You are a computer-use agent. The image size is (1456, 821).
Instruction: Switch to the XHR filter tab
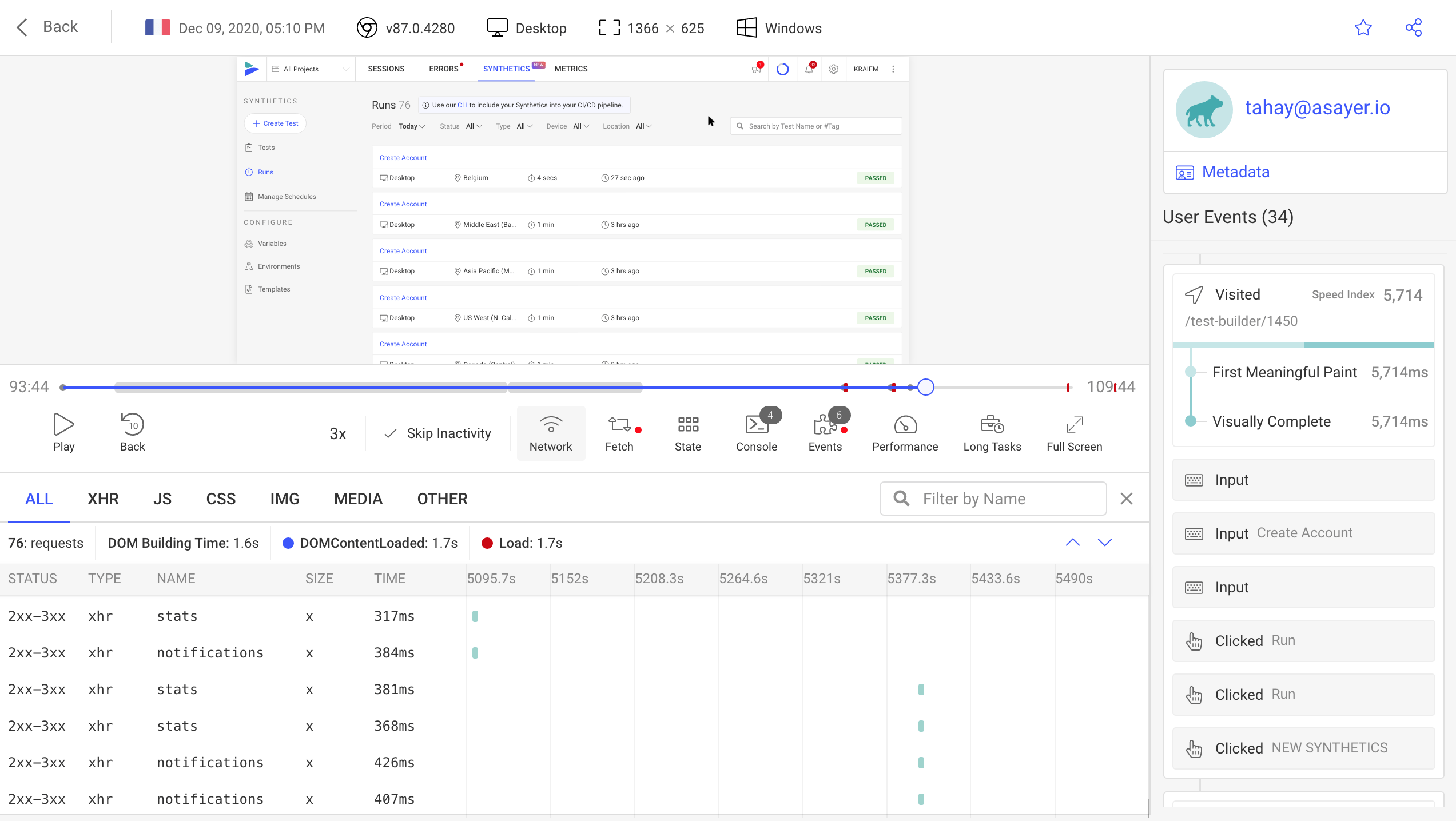point(103,499)
